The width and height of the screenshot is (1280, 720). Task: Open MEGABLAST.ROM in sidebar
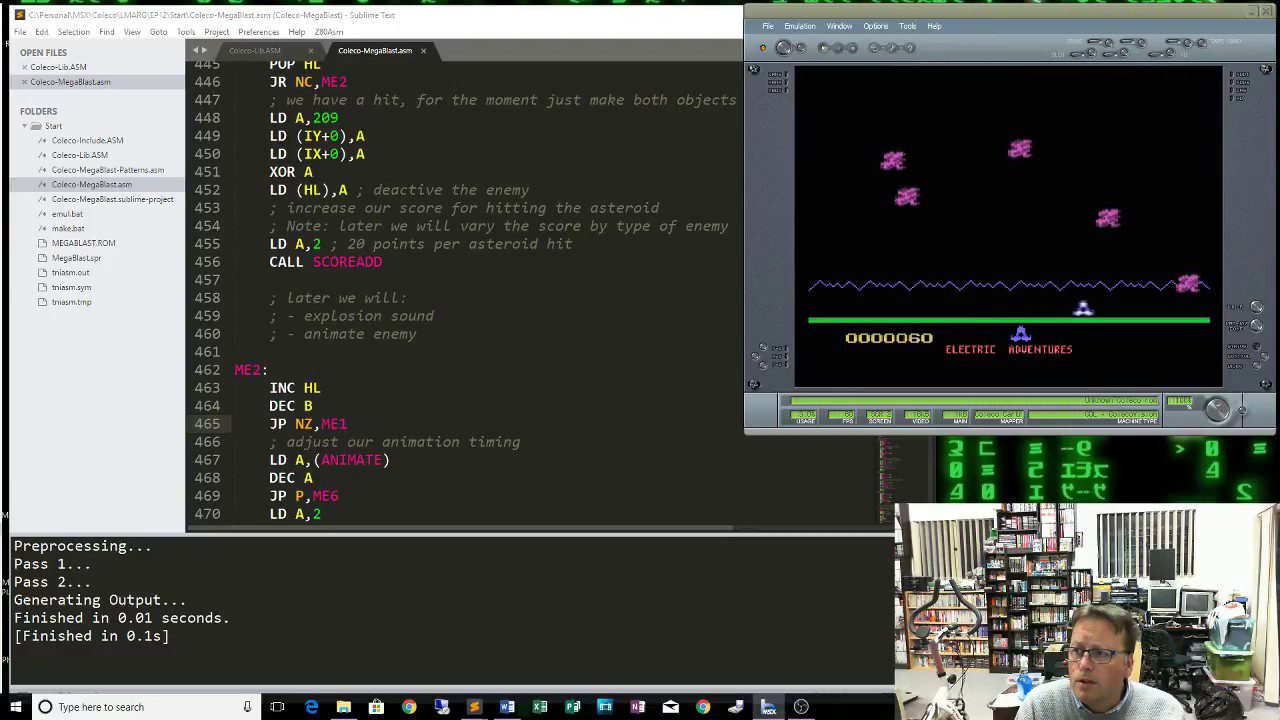point(83,243)
